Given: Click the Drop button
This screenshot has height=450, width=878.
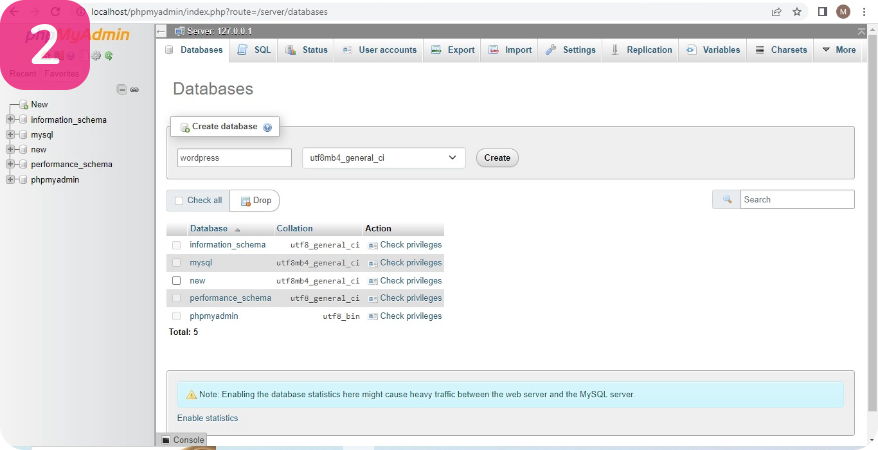Looking at the screenshot, I should click(x=256, y=200).
